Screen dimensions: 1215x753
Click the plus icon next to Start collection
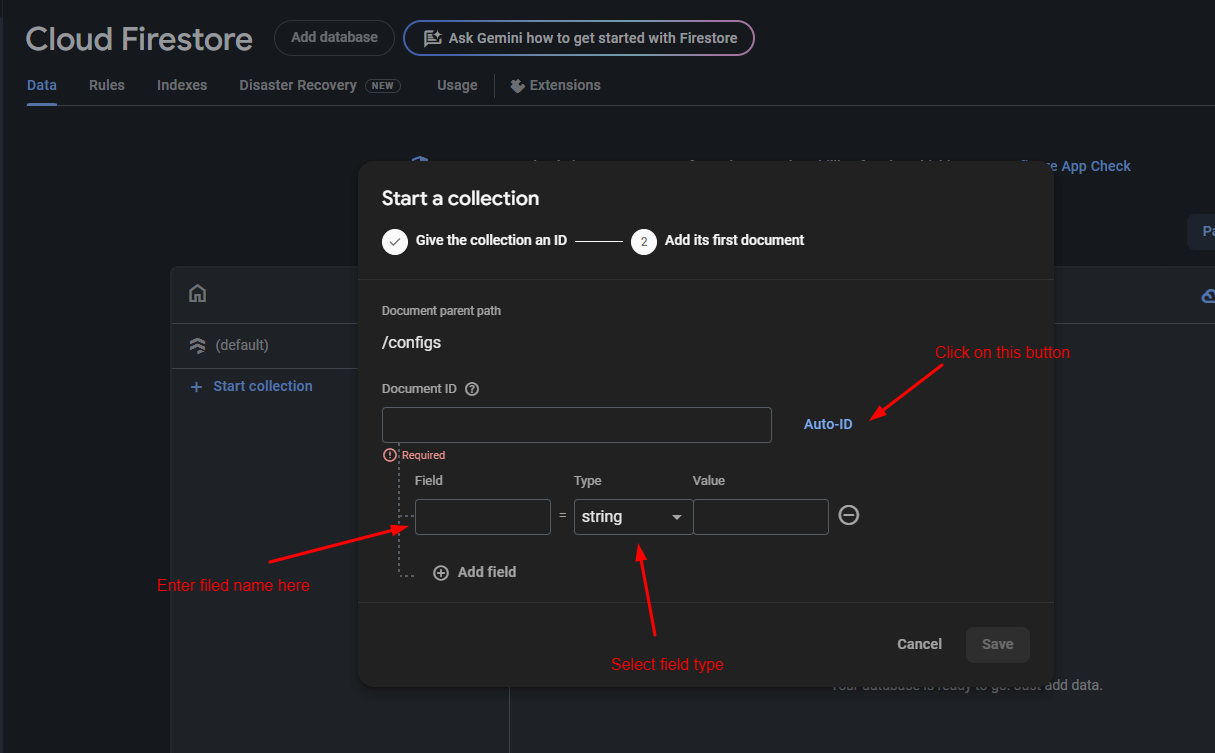point(196,387)
